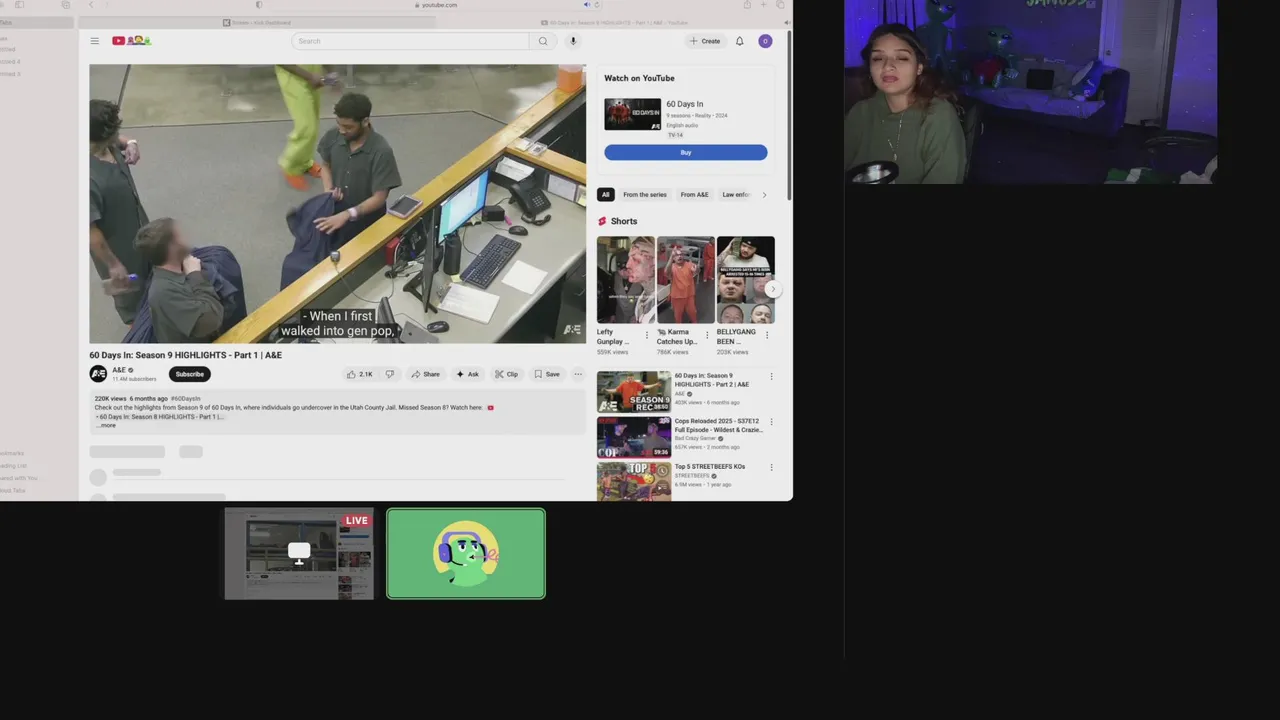This screenshot has width=1280, height=720.
Task: Share the video
Action: pos(425,374)
